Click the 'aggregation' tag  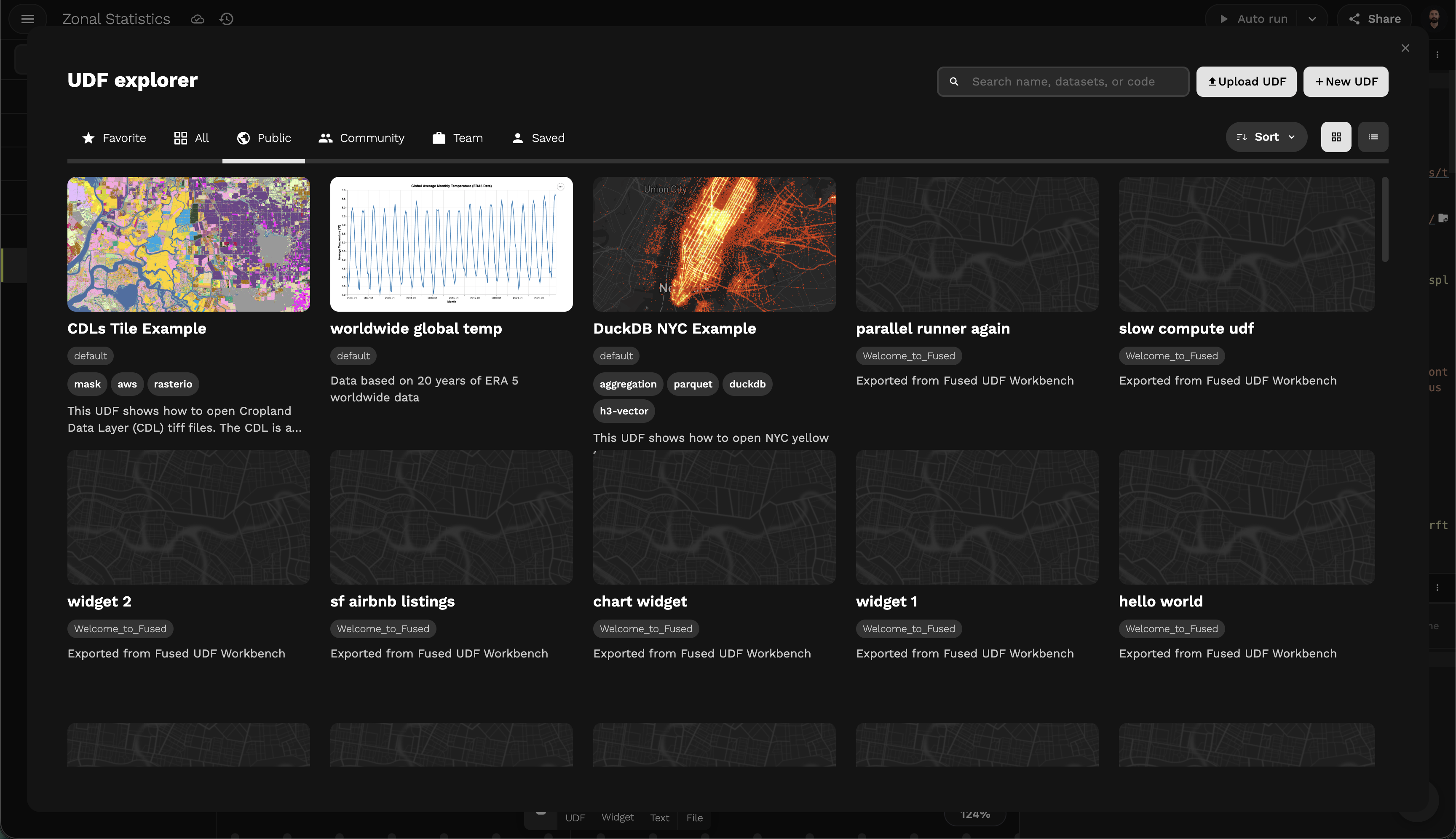[628, 385]
